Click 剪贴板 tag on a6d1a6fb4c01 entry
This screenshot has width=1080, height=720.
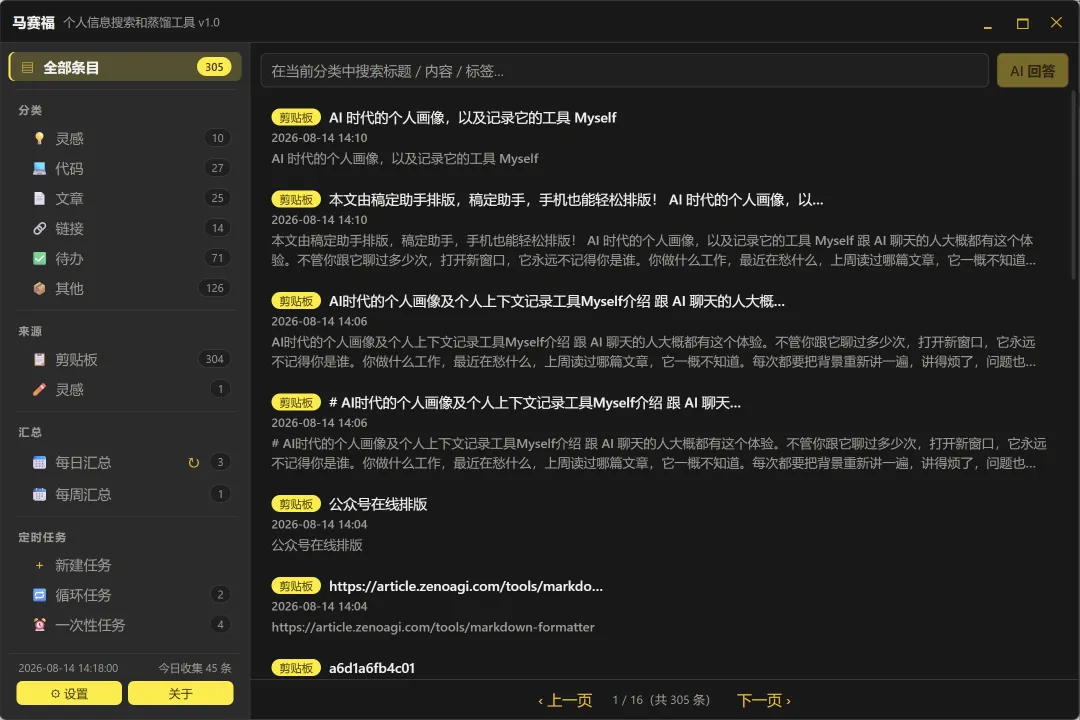(296, 668)
